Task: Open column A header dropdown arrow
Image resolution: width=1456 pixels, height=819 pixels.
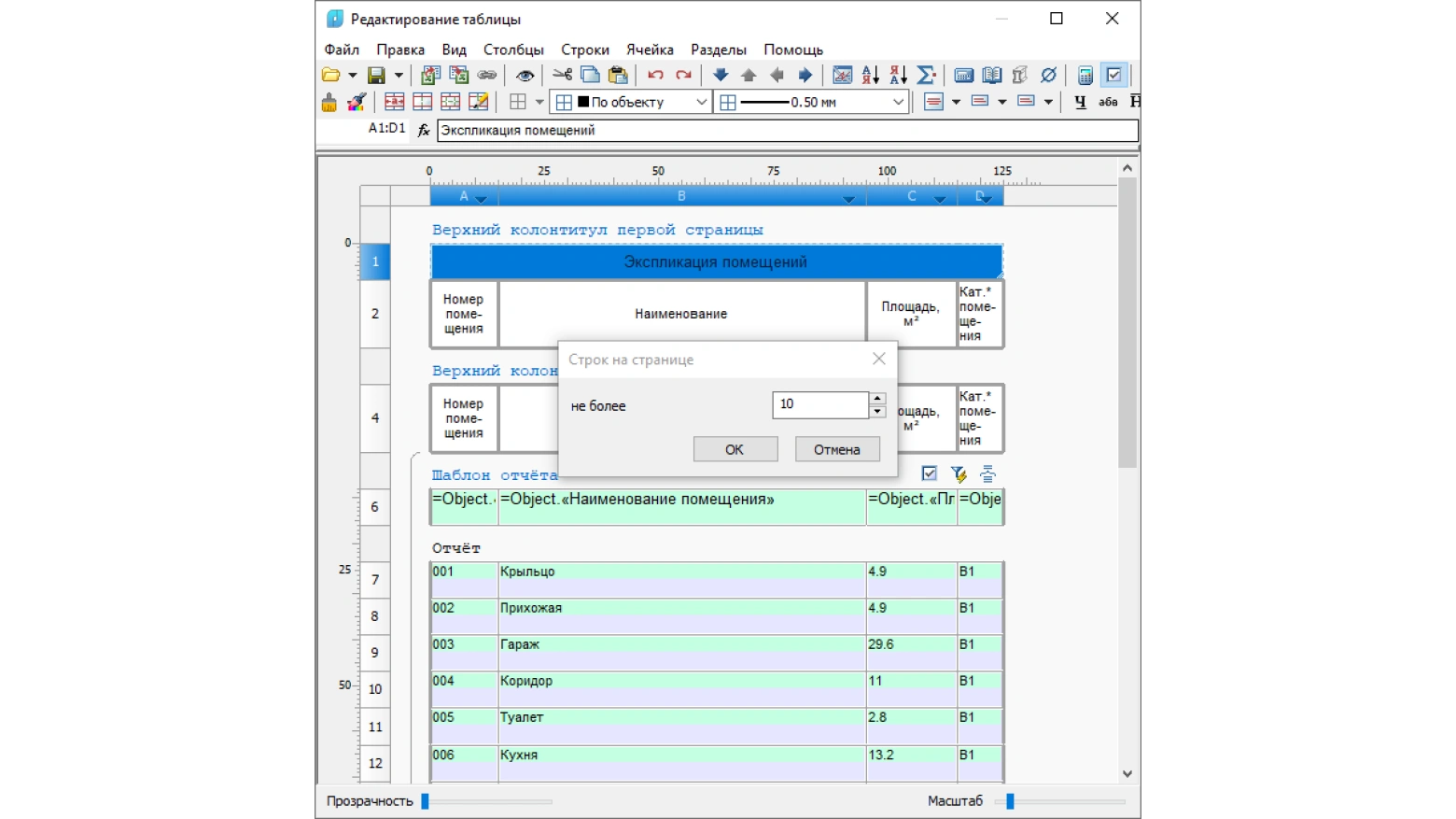Action: 482,198
